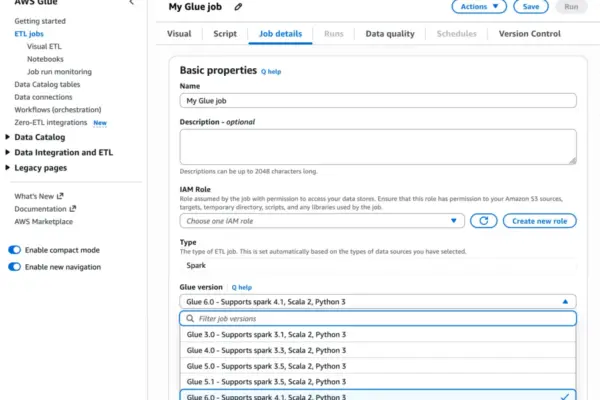Open AWS Marketplace link
600x400 pixels.
coord(43,222)
